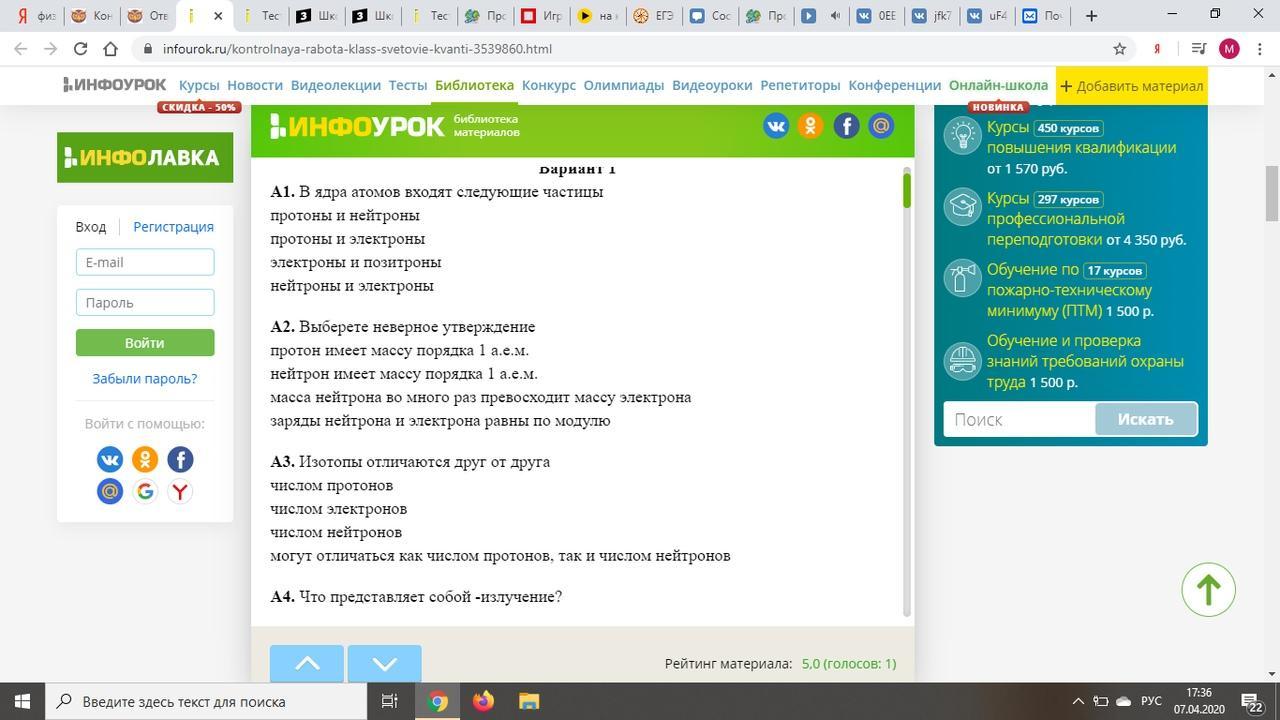
Task: Open the Chrome profile avatar M
Action: pyautogui.click(x=1229, y=49)
